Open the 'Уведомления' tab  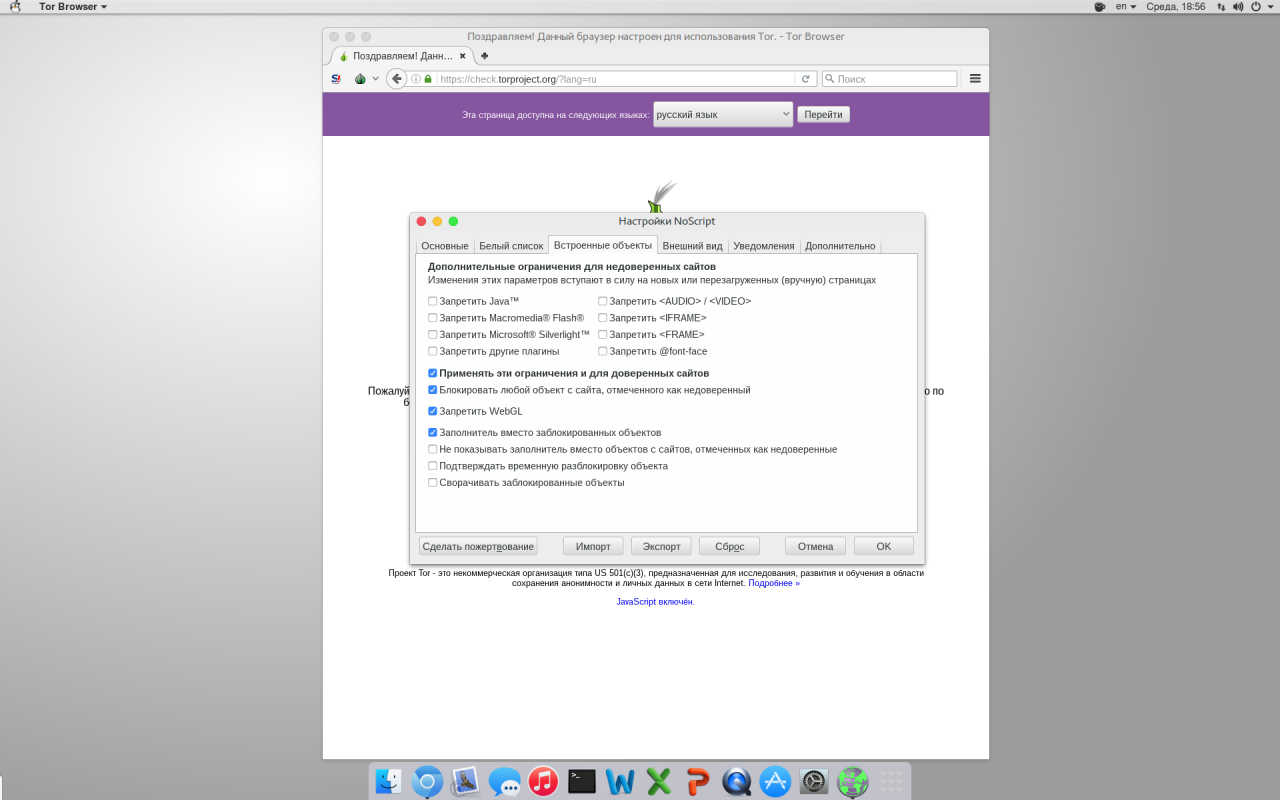coord(764,246)
